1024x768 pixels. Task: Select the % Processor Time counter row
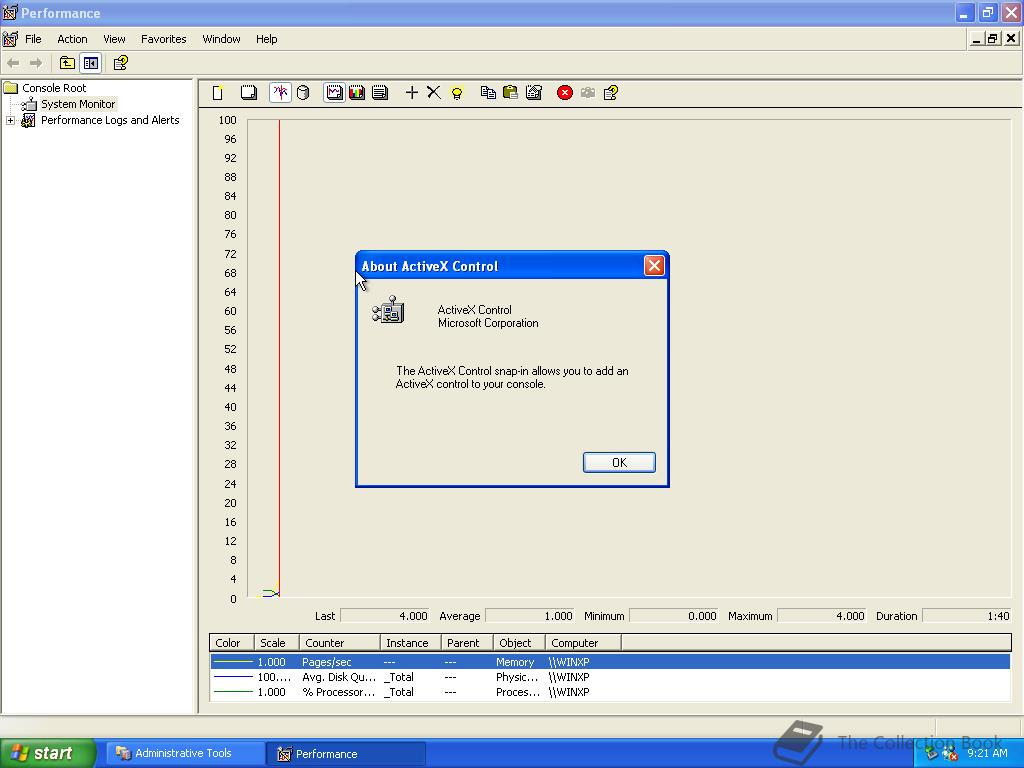[610, 692]
